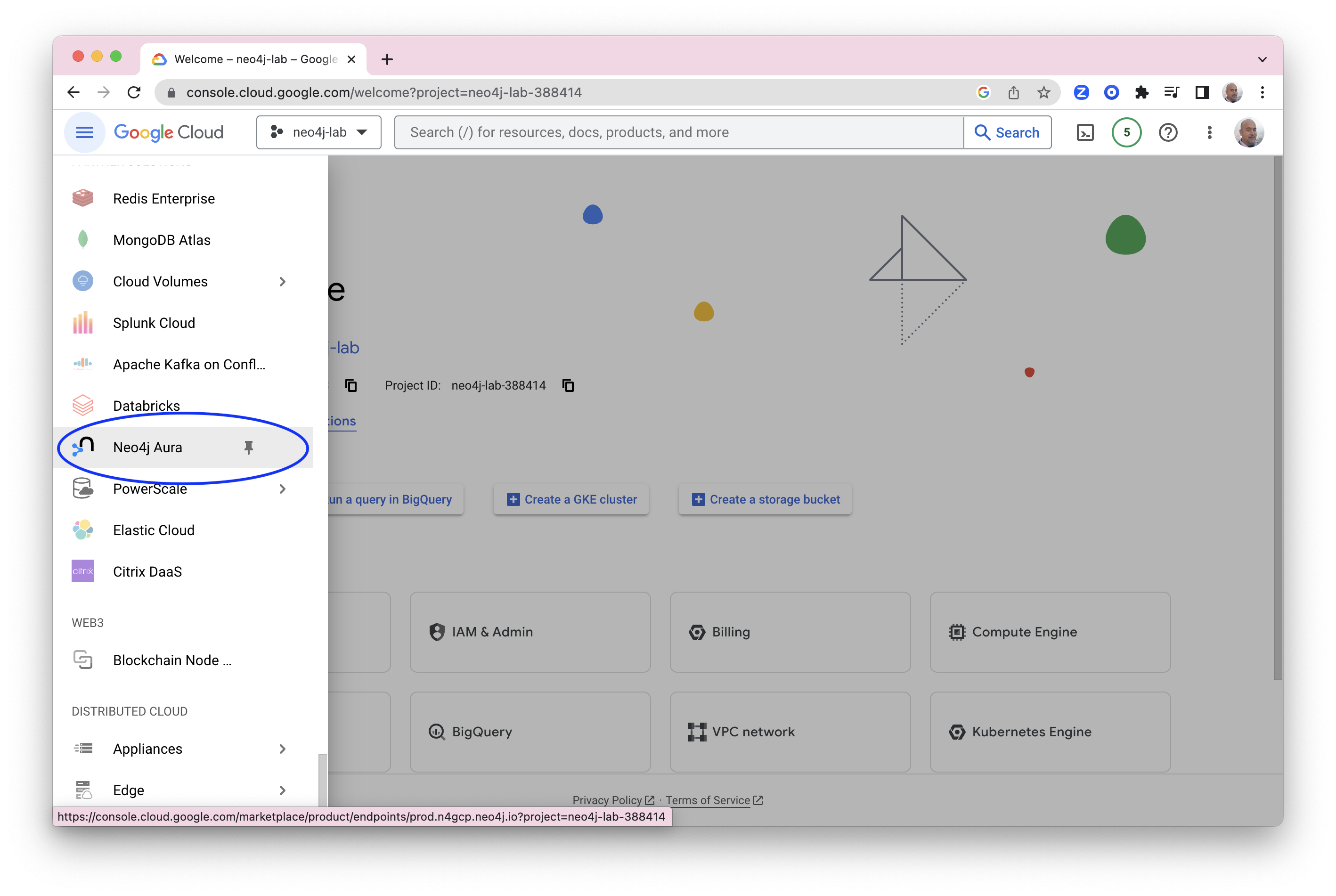Open the help question mark icon
Image resolution: width=1336 pixels, height=896 pixels.
click(1168, 132)
